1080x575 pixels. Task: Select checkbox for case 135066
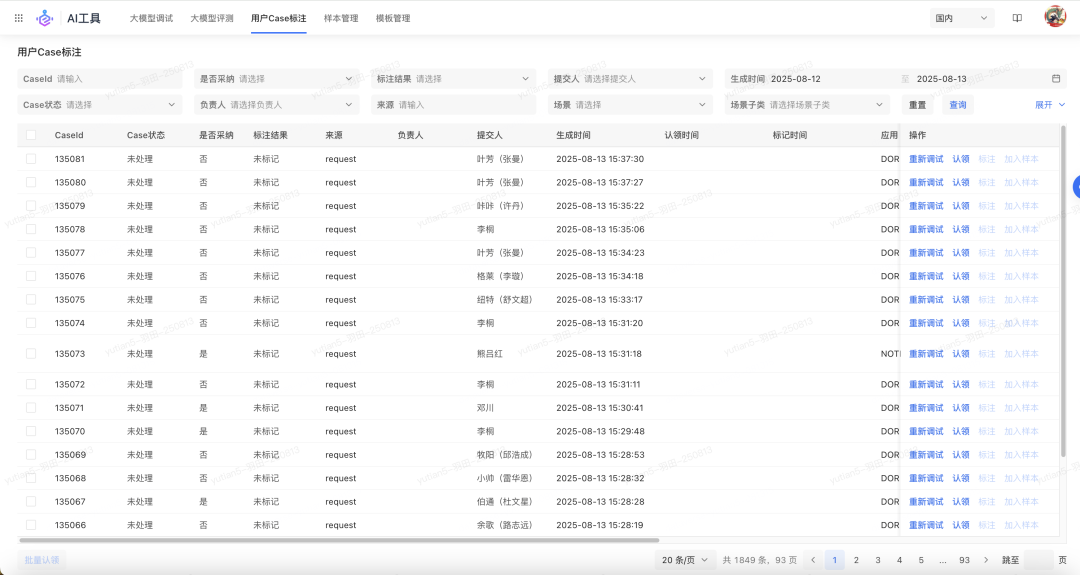pos(31,525)
